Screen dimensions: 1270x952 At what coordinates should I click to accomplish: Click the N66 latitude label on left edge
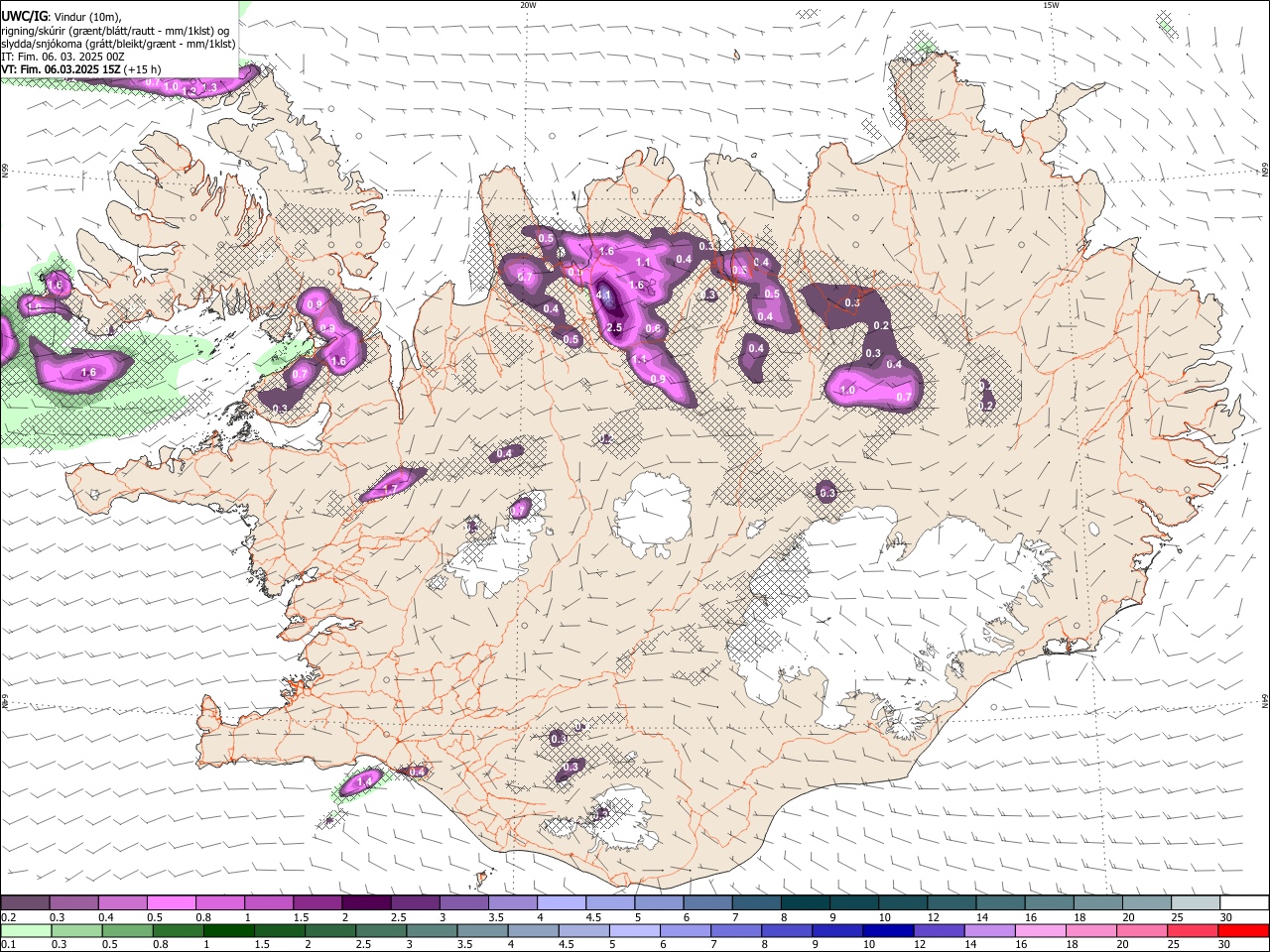5,173
